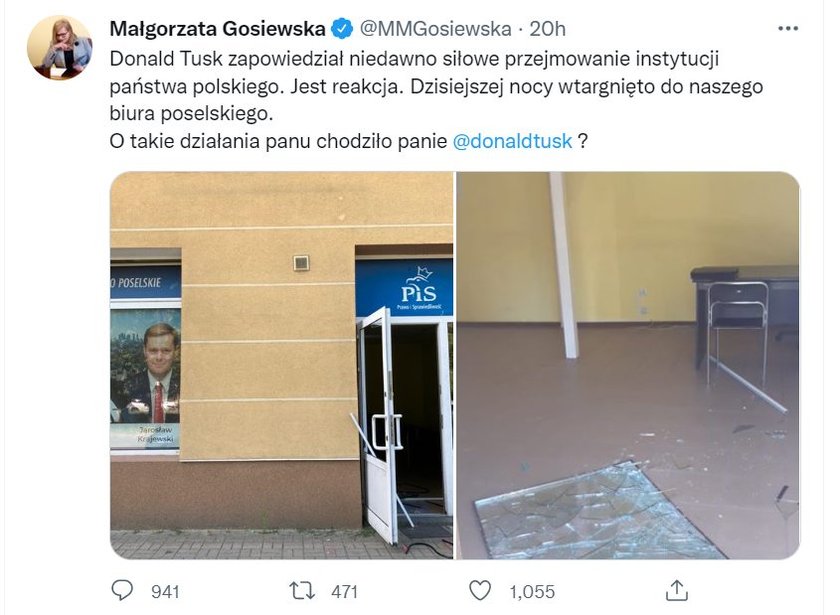Click the @donaldtusk mention

512,141
